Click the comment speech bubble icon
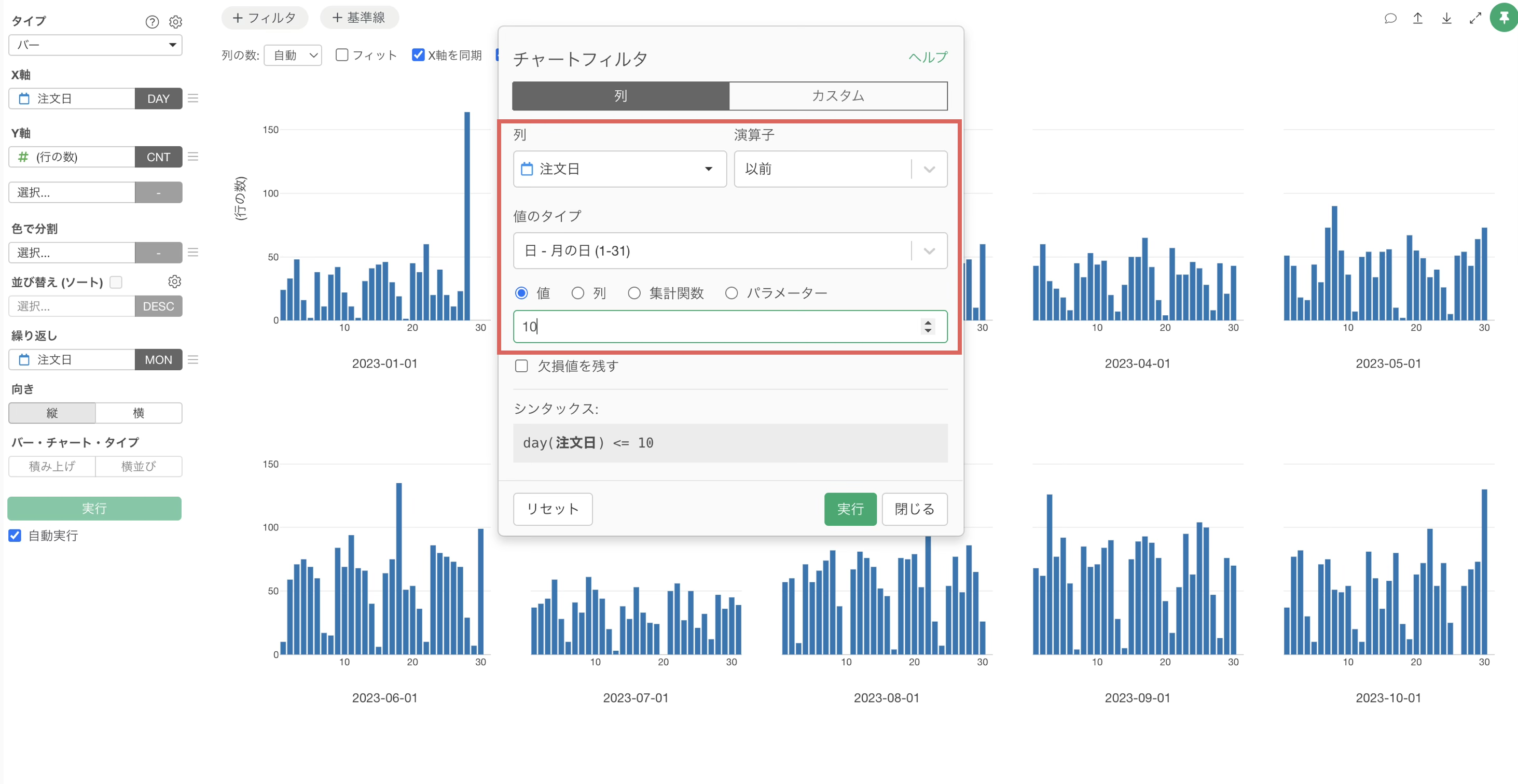 pos(1390,18)
